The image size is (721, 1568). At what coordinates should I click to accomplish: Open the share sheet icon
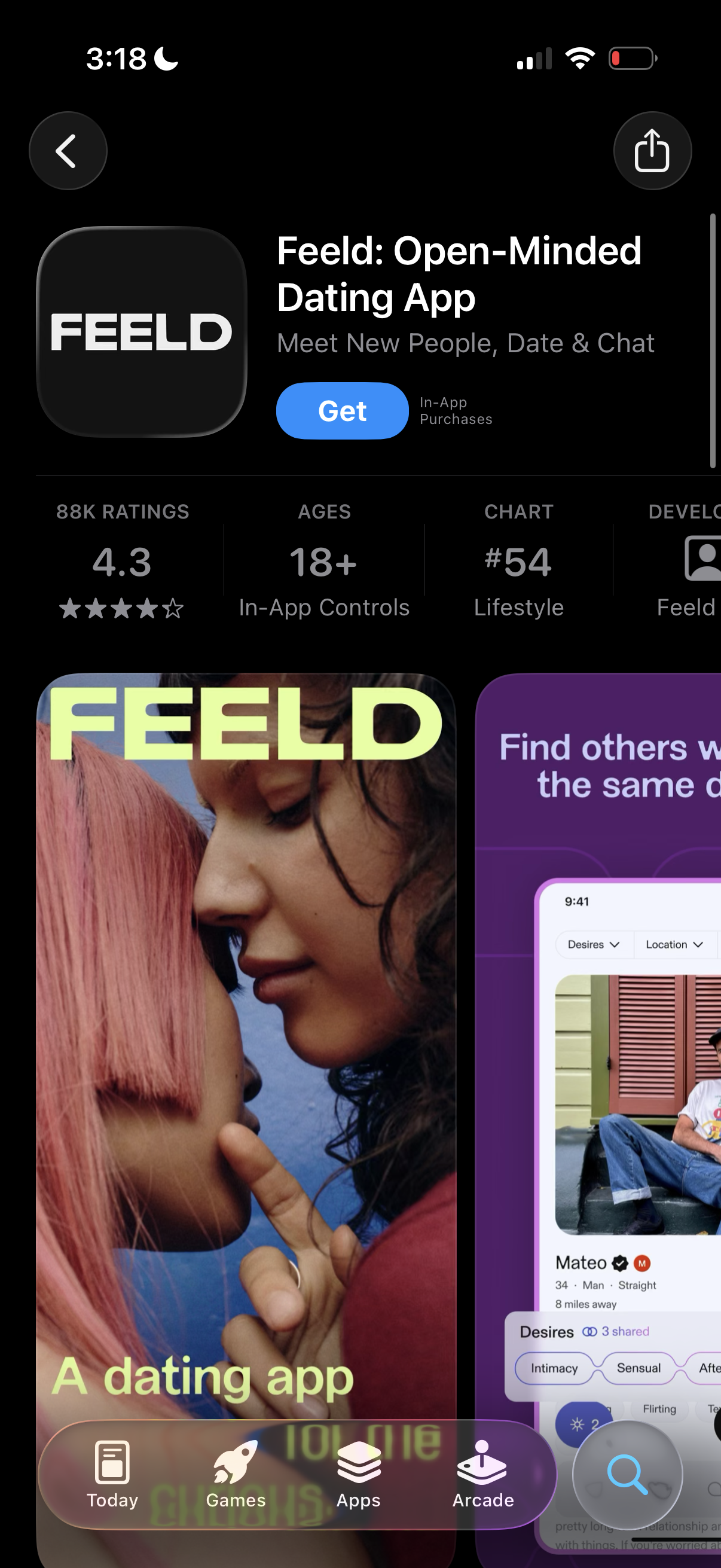tap(652, 151)
